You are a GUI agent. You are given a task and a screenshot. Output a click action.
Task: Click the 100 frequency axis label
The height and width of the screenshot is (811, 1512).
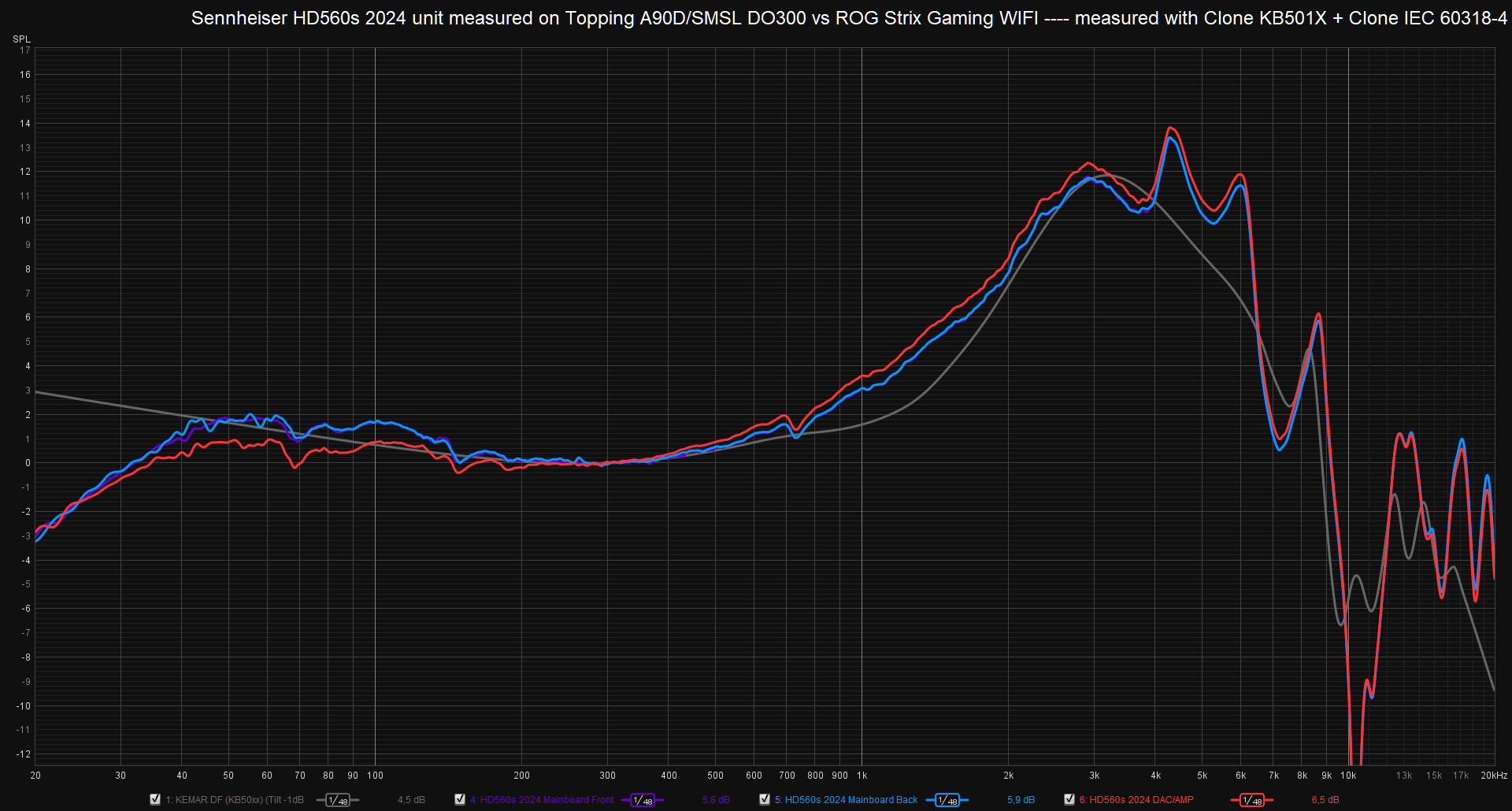tap(376, 776)
